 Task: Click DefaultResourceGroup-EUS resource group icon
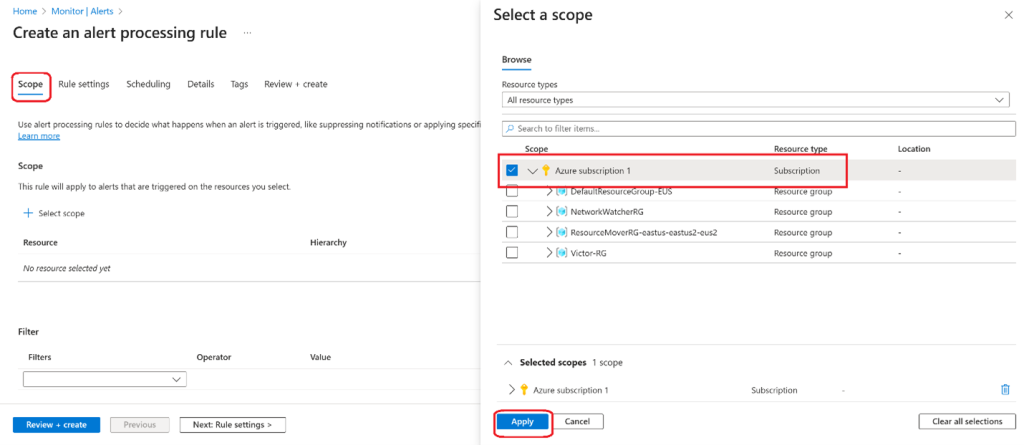(562, 192)
